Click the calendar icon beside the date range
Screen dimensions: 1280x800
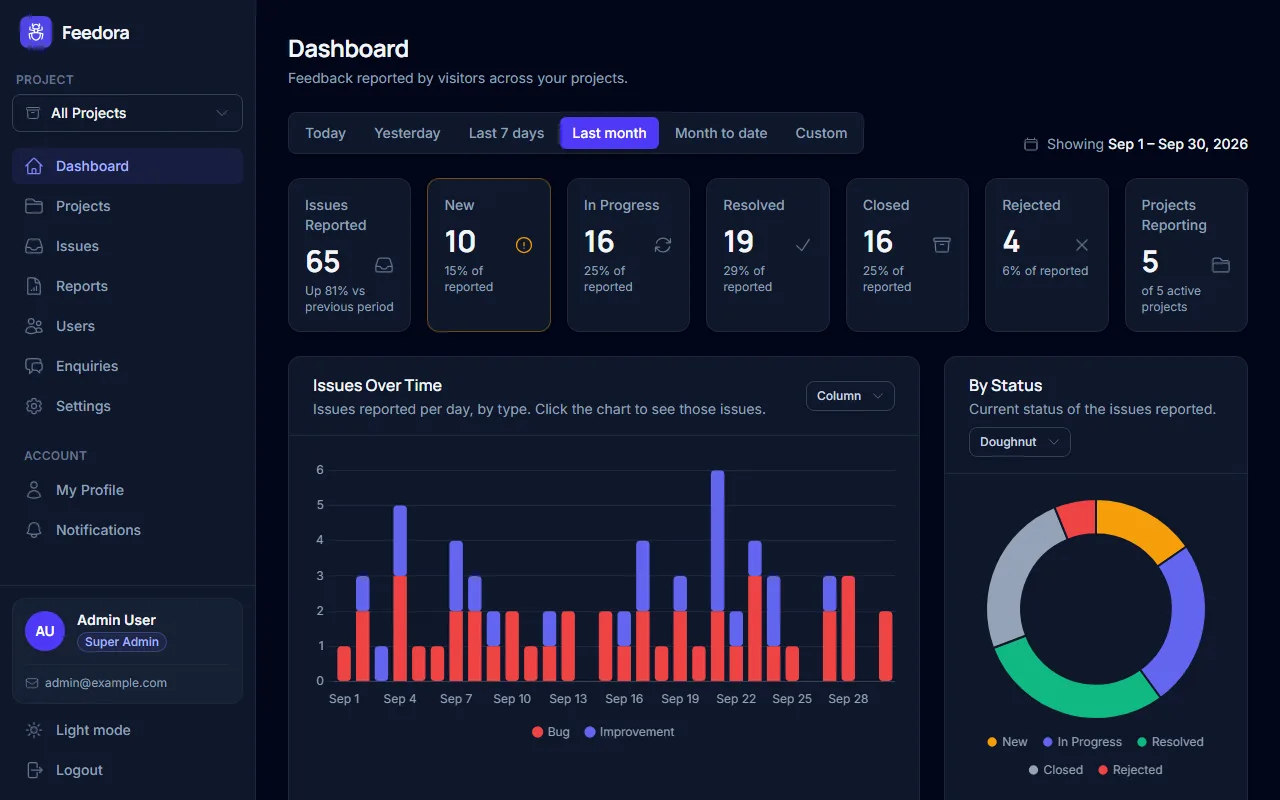[1031, 144]
